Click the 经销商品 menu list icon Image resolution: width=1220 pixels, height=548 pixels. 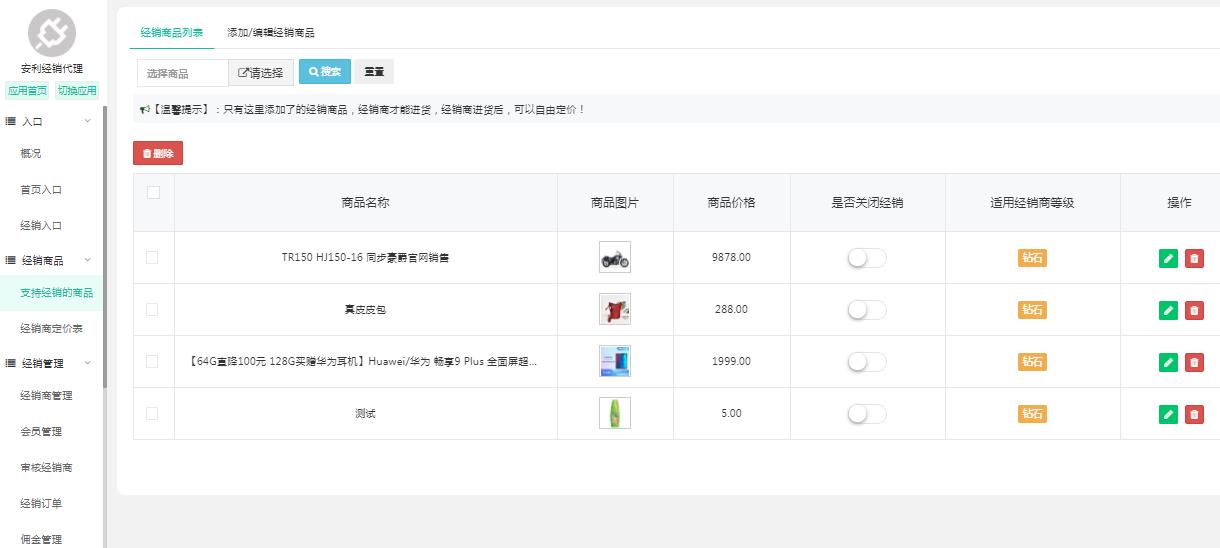pos(11,261)
